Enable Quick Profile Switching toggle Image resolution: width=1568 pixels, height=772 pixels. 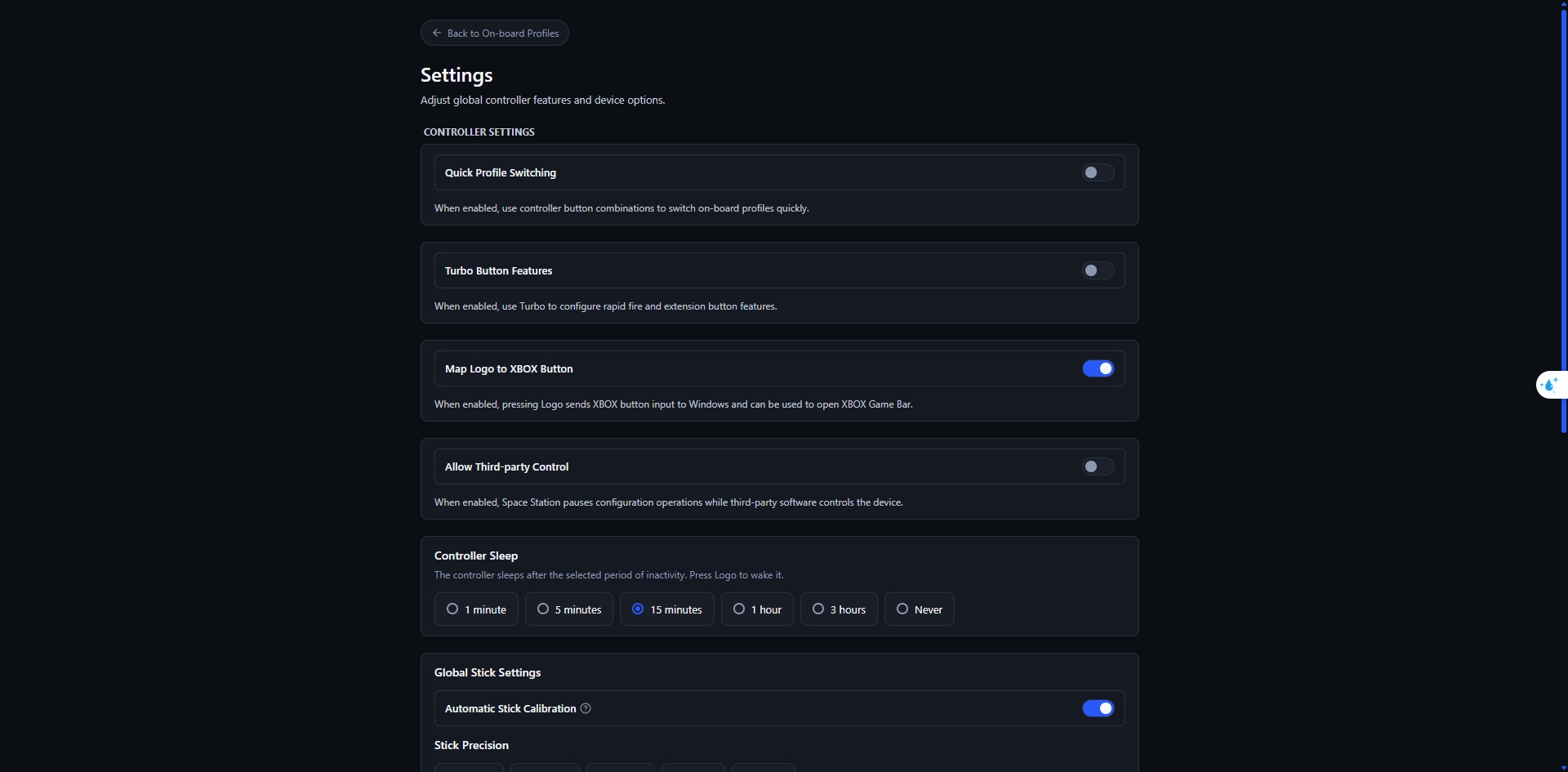pos(1098,172)
